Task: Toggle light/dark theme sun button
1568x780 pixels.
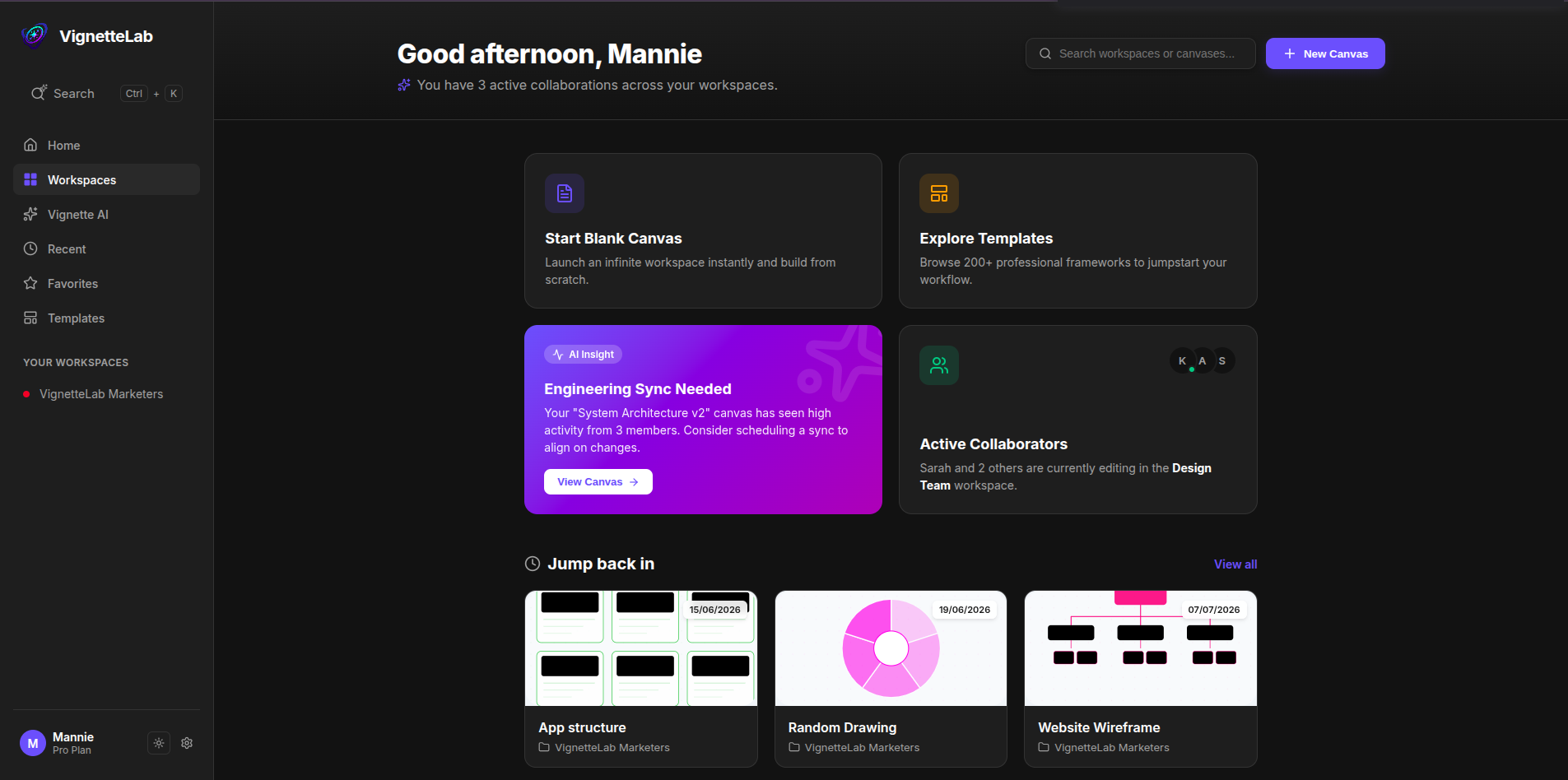Action: tap(159, 743)
